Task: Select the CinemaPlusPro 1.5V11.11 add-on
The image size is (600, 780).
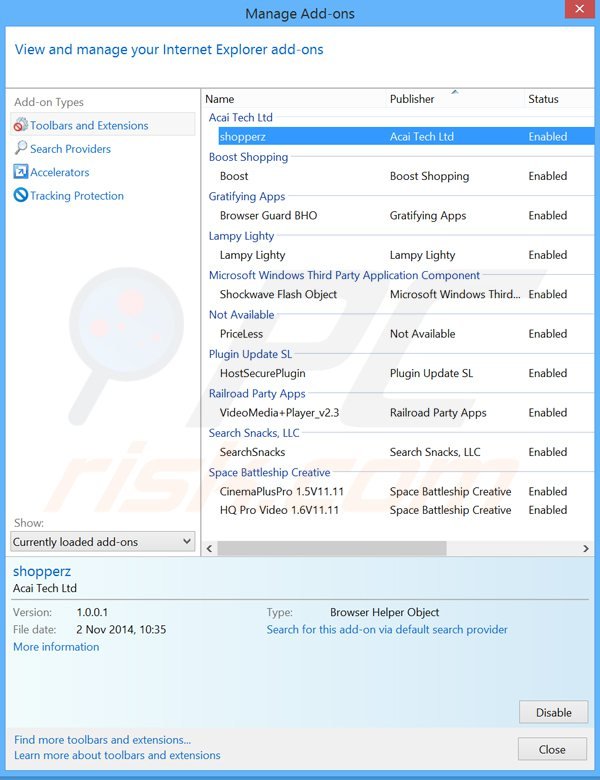Action: tap(406, 491)
